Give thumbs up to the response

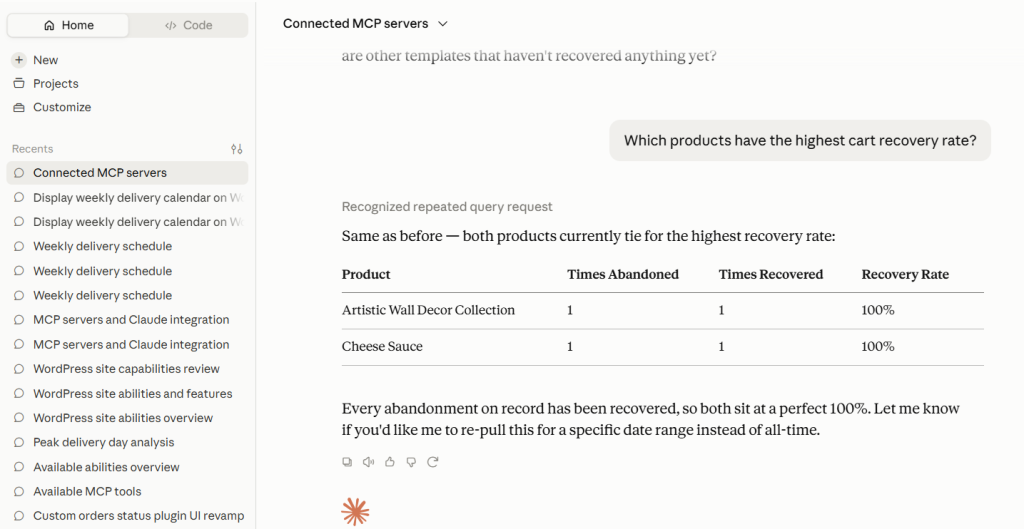coord(390,462)
